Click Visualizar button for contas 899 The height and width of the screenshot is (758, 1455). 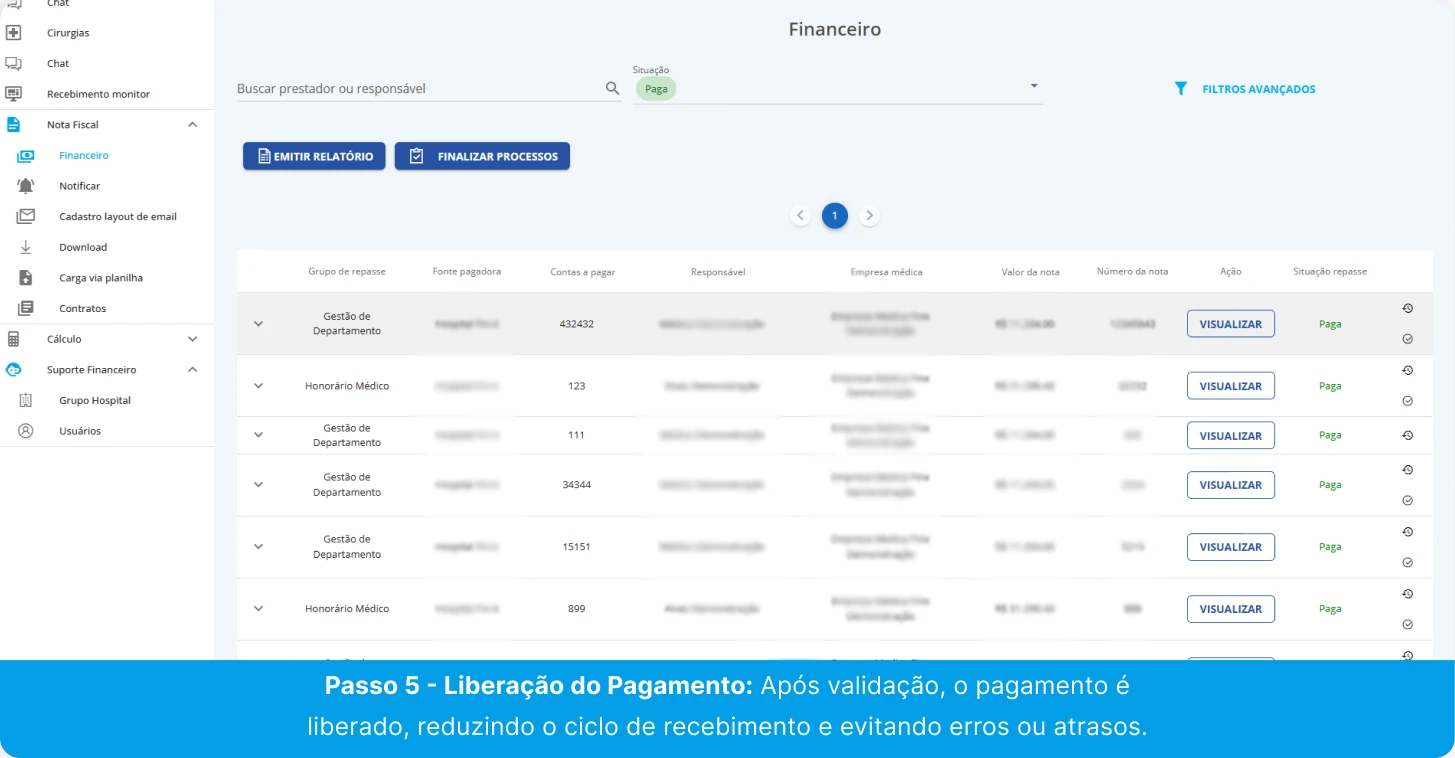[1230, 609]
